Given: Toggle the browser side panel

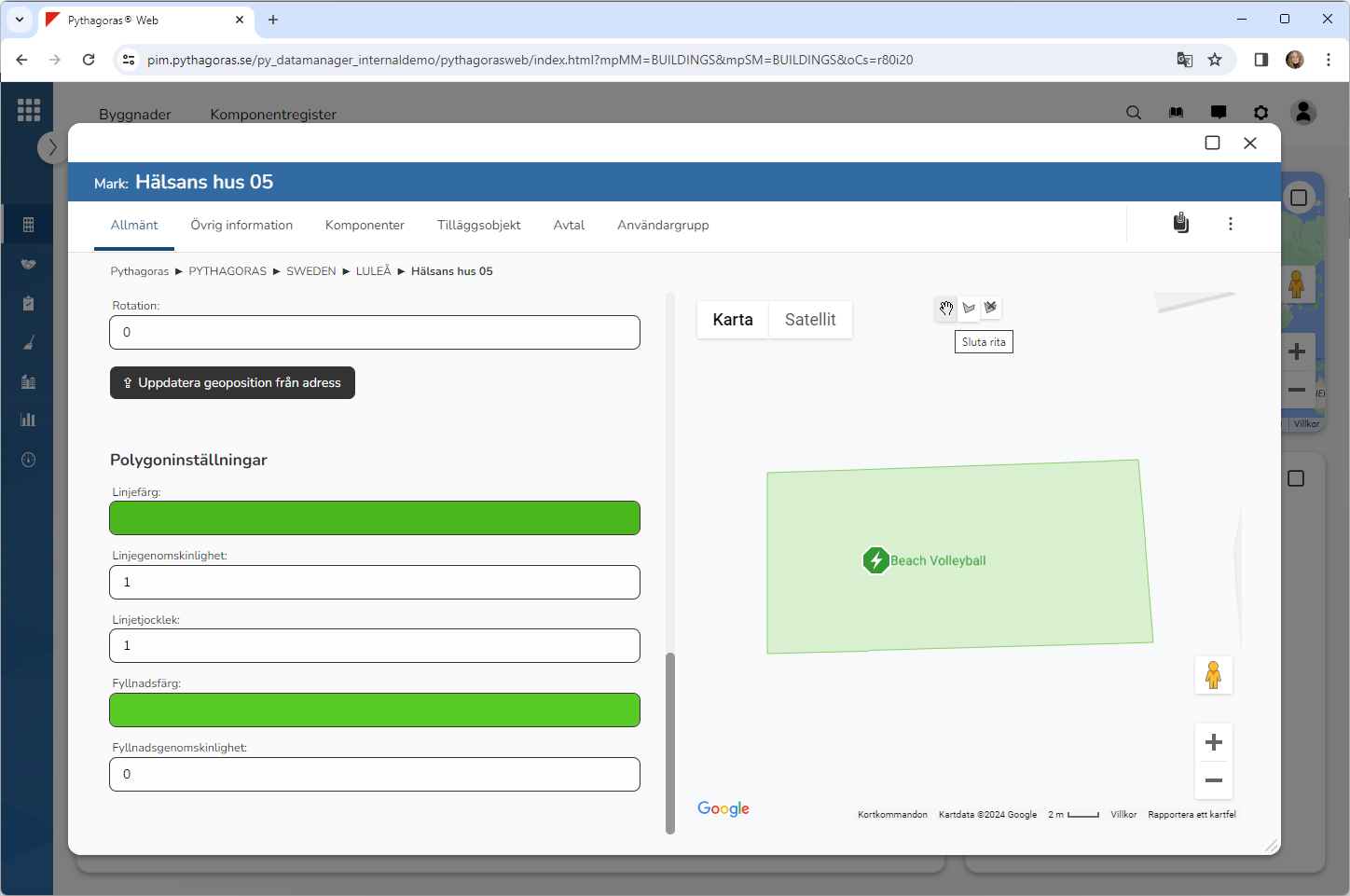Looking at the screenshot, I should (x=1260, y=60).
